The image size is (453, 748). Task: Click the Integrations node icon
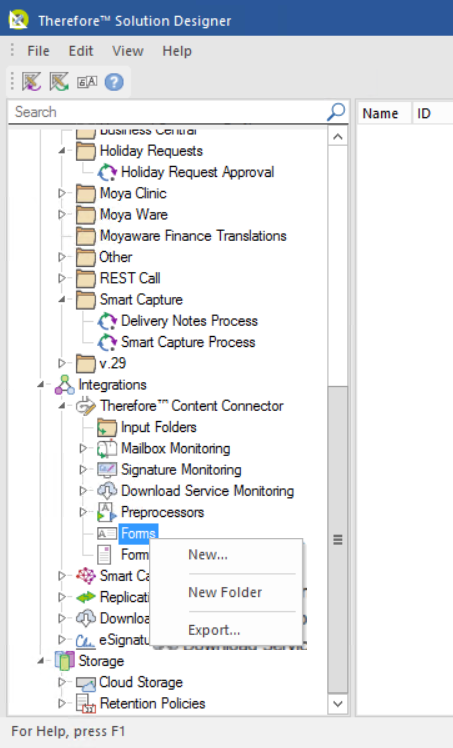tap(64, 385)
